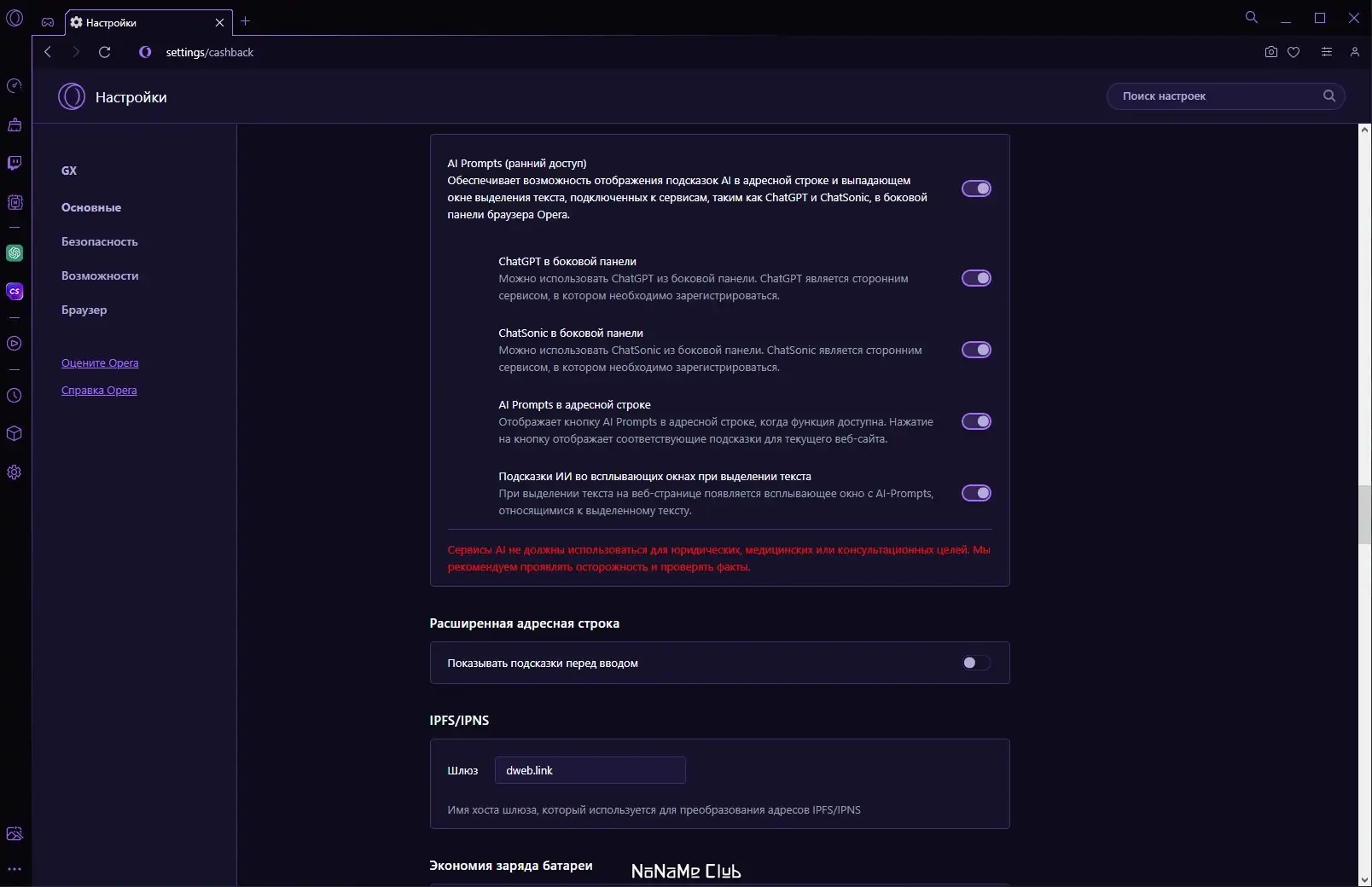Select the Безопасность settings section

[x=99, y=241]
